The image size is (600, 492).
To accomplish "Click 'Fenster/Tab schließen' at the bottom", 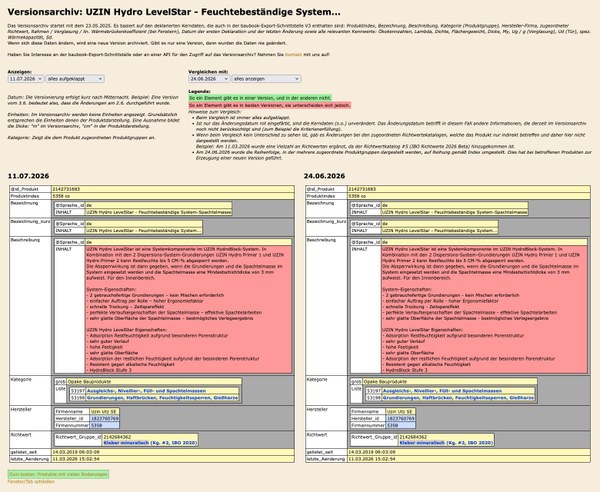I will (x=31, y=482).
